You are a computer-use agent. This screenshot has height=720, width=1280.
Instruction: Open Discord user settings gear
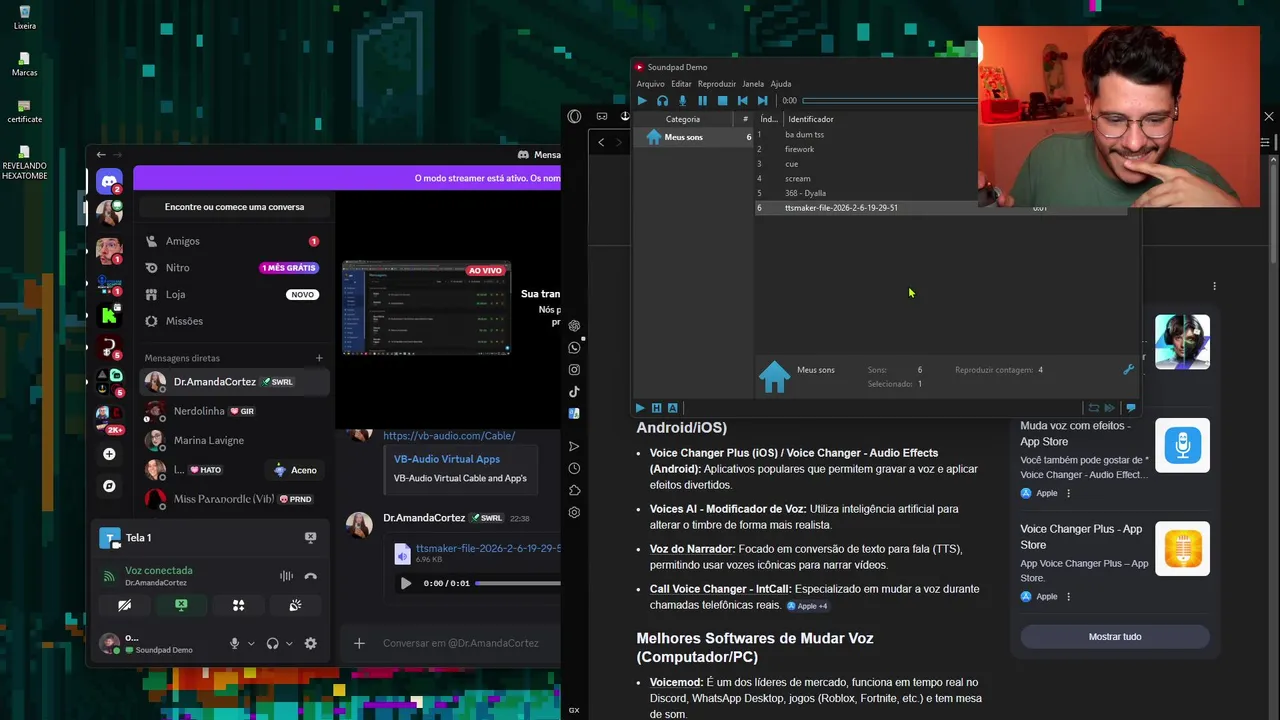[x=311, y=644]
